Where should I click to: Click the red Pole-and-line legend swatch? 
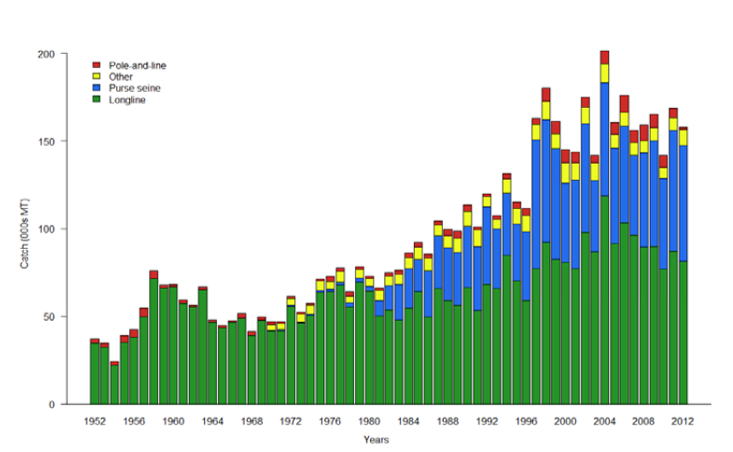97,66
